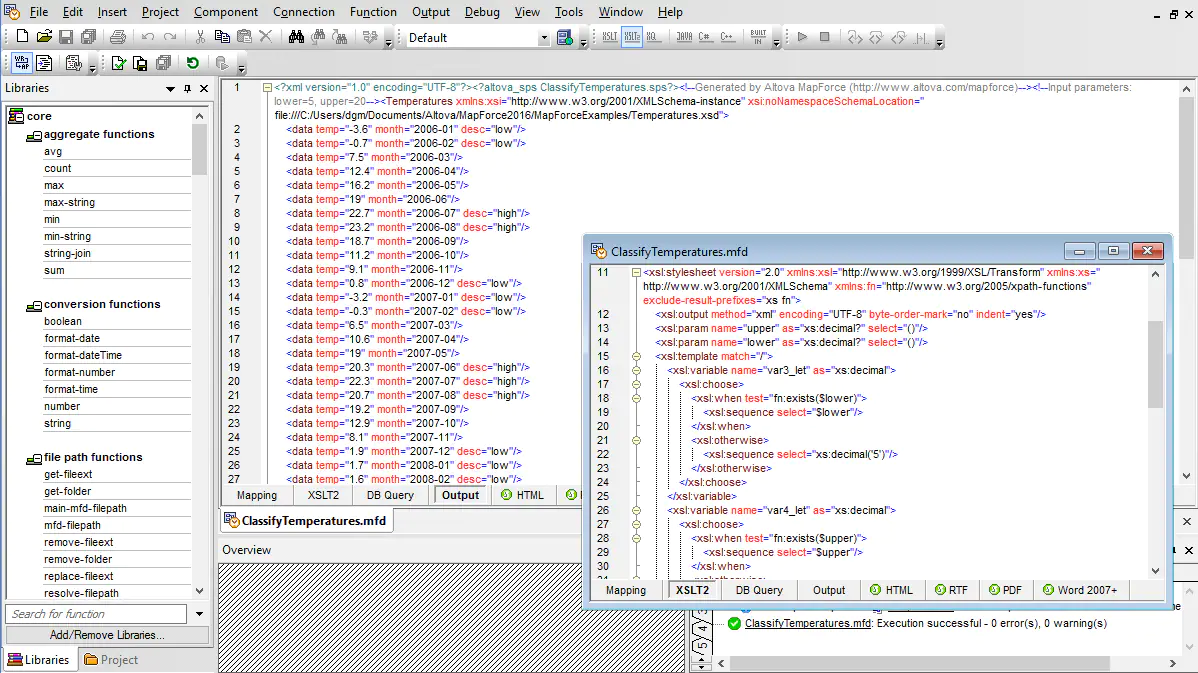Click the Add/Remove Libraries button
This screenshot has width=1198, height=673.
click(x=107, y=634)
